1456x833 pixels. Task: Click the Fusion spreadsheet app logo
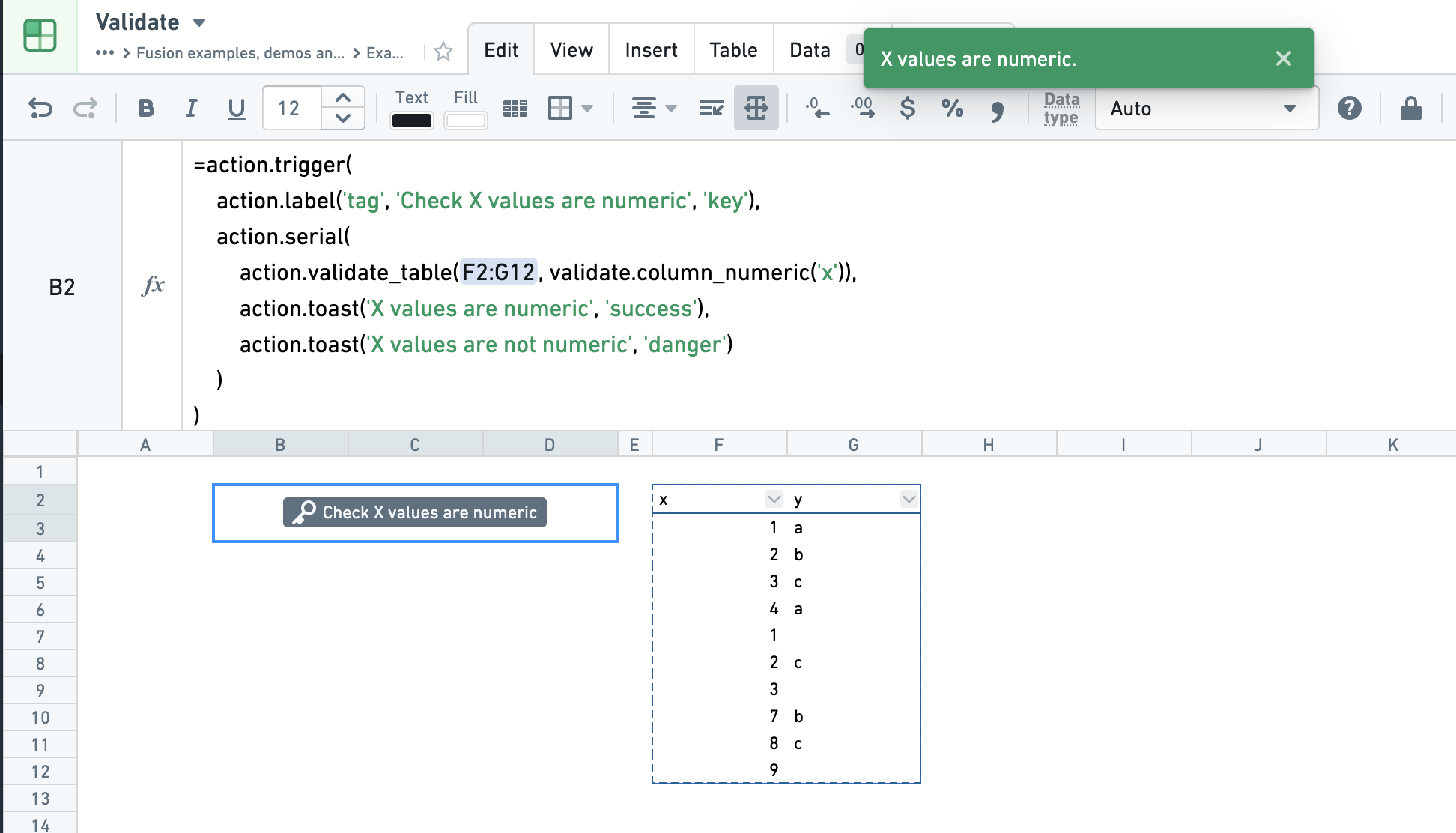point(40,35)
